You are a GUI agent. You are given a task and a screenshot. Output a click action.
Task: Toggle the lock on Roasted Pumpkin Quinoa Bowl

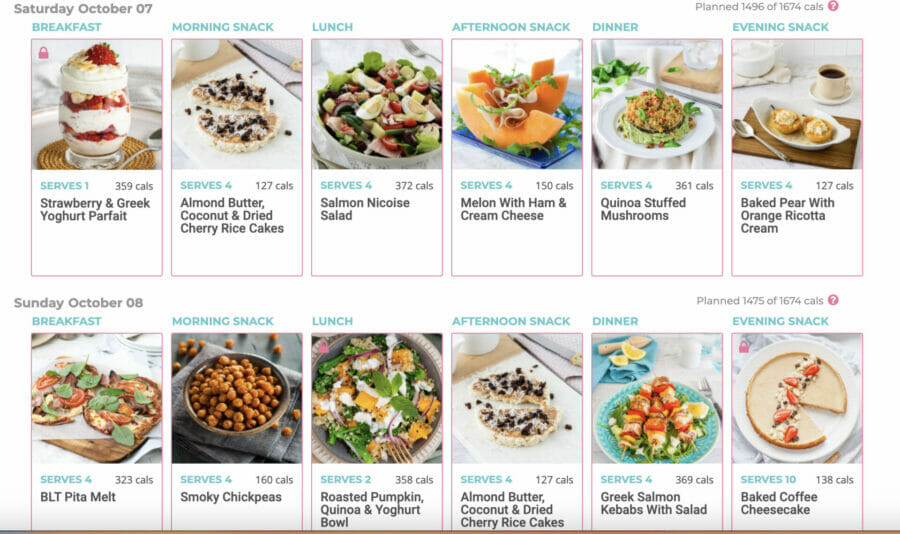(323, 346)
